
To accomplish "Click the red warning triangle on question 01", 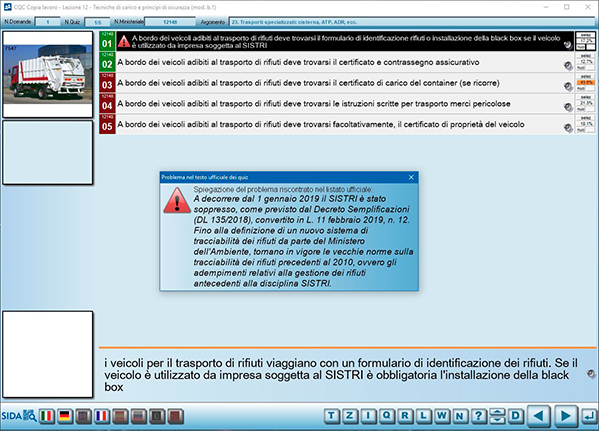I will [124, 41].
